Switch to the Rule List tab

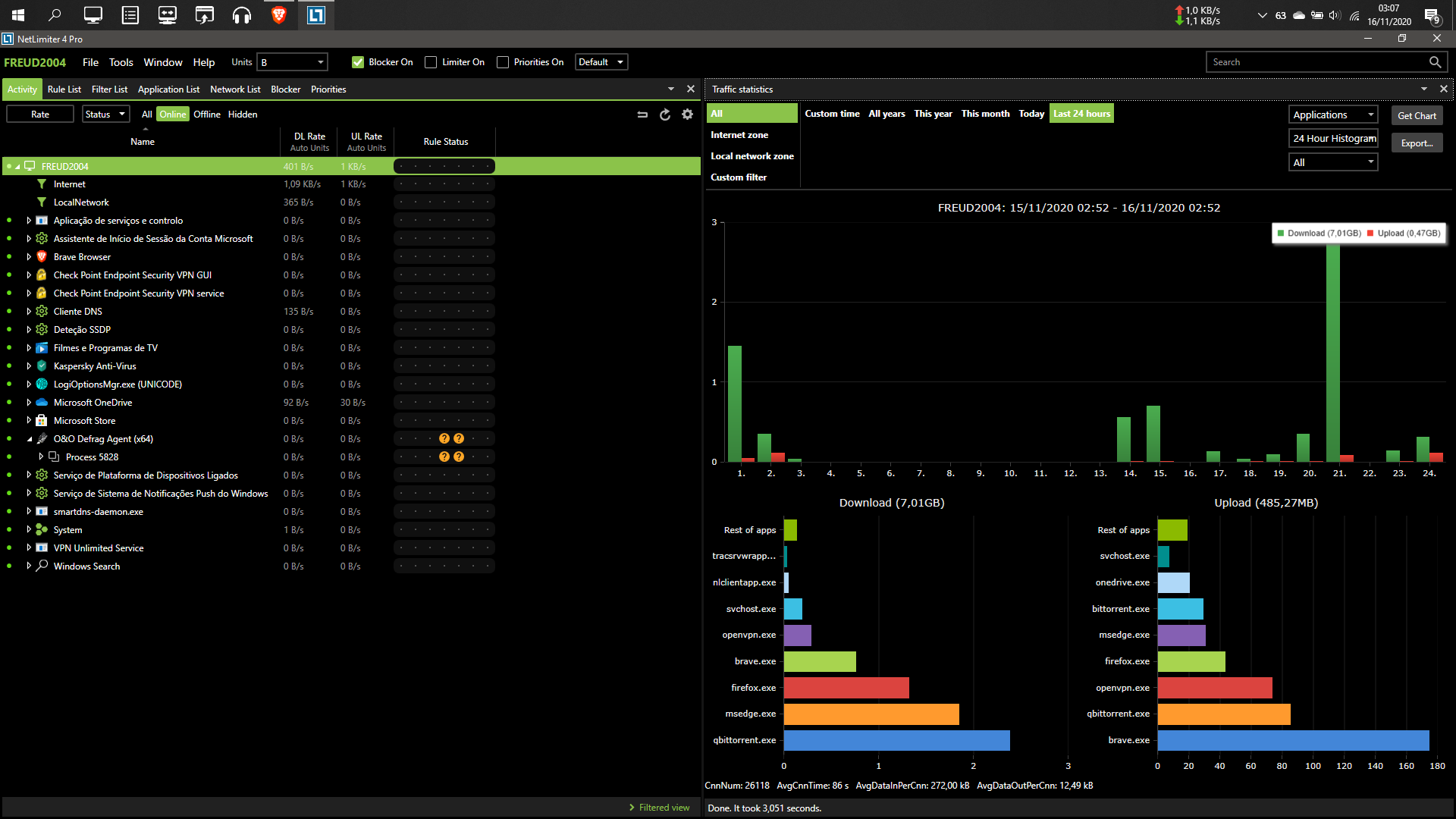point(64,89)
